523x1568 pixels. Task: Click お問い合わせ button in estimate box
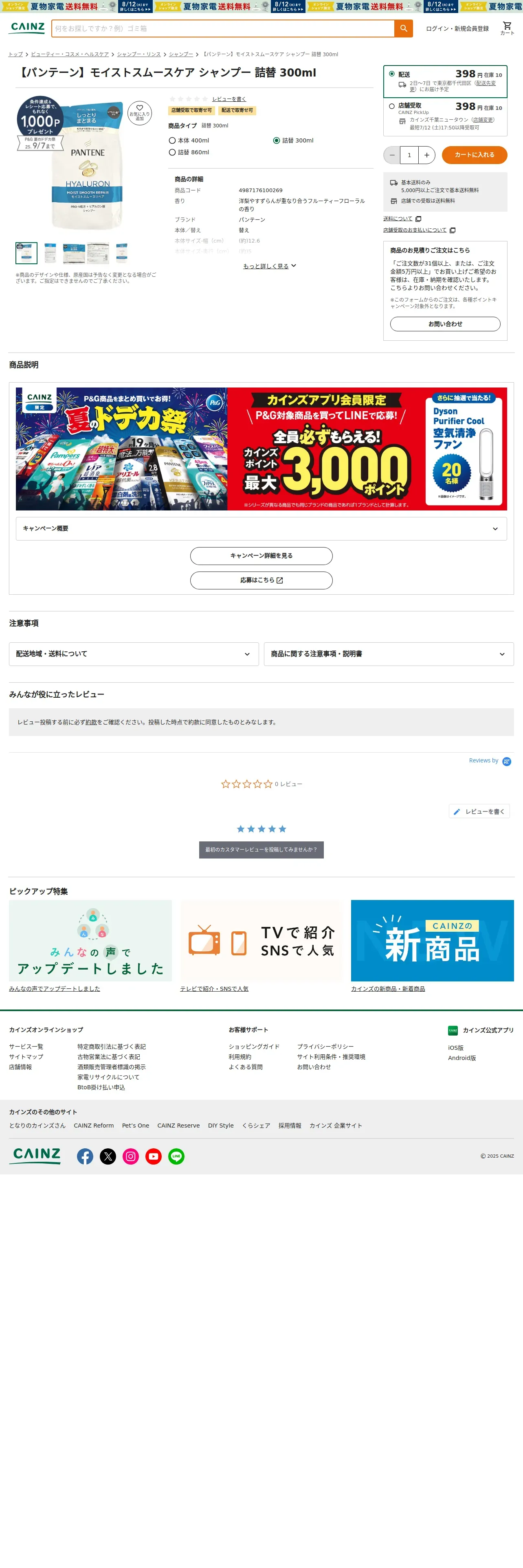click(x=445, y=324)
